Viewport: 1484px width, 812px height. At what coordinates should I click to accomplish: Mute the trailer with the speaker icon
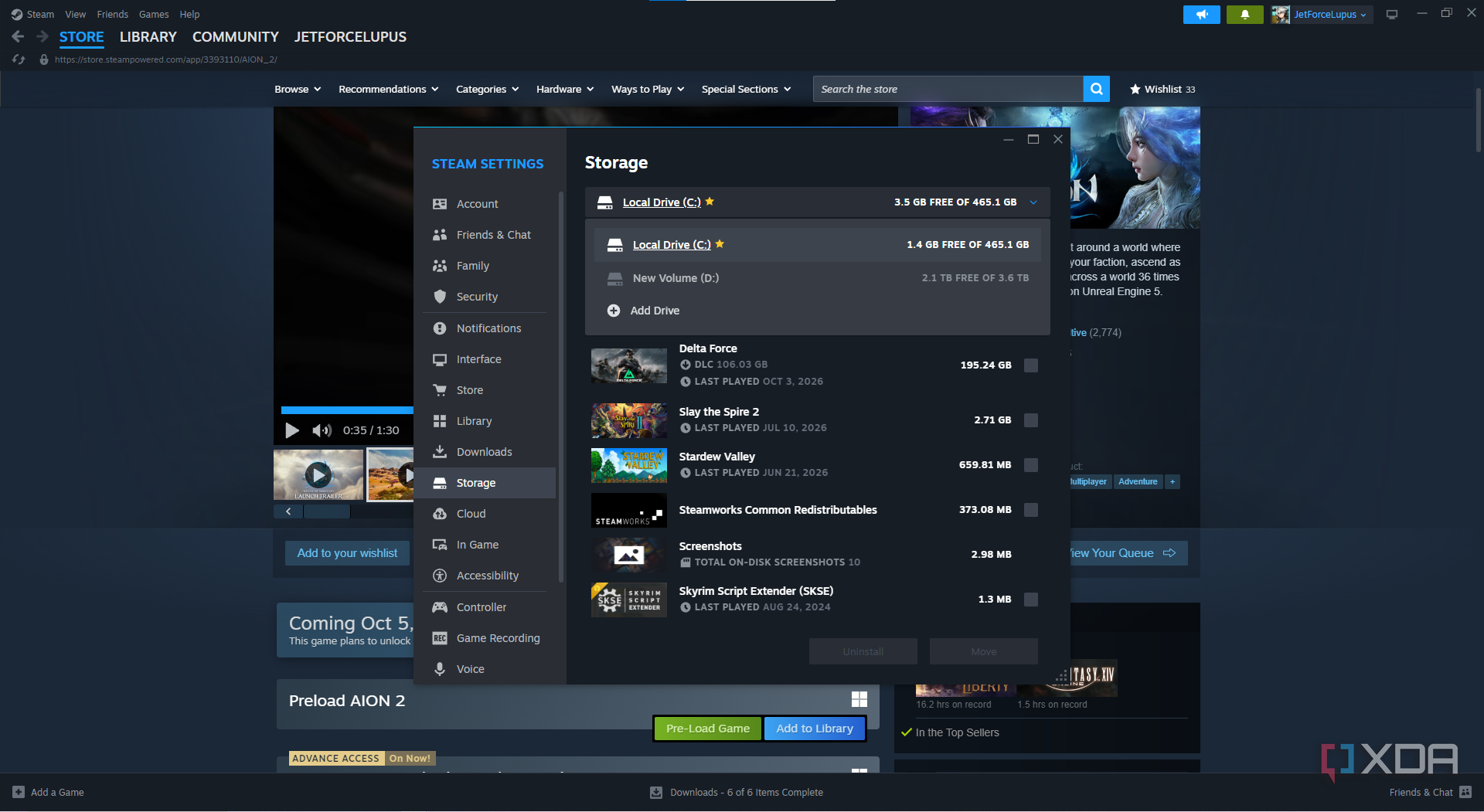click(322, 430)
